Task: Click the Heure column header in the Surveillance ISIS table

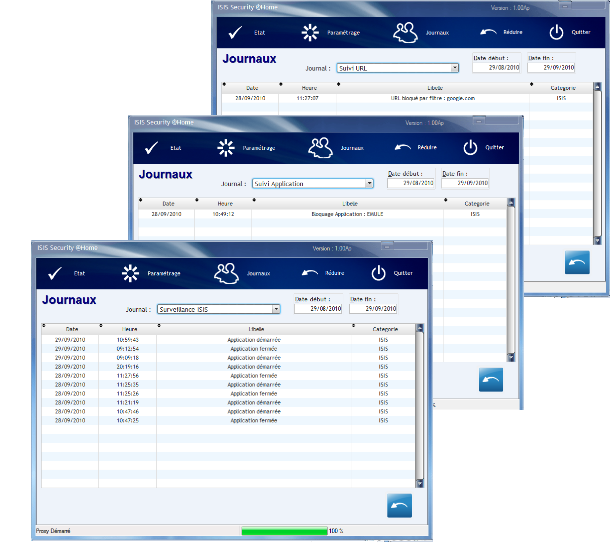Action: (x=130, y=328)
